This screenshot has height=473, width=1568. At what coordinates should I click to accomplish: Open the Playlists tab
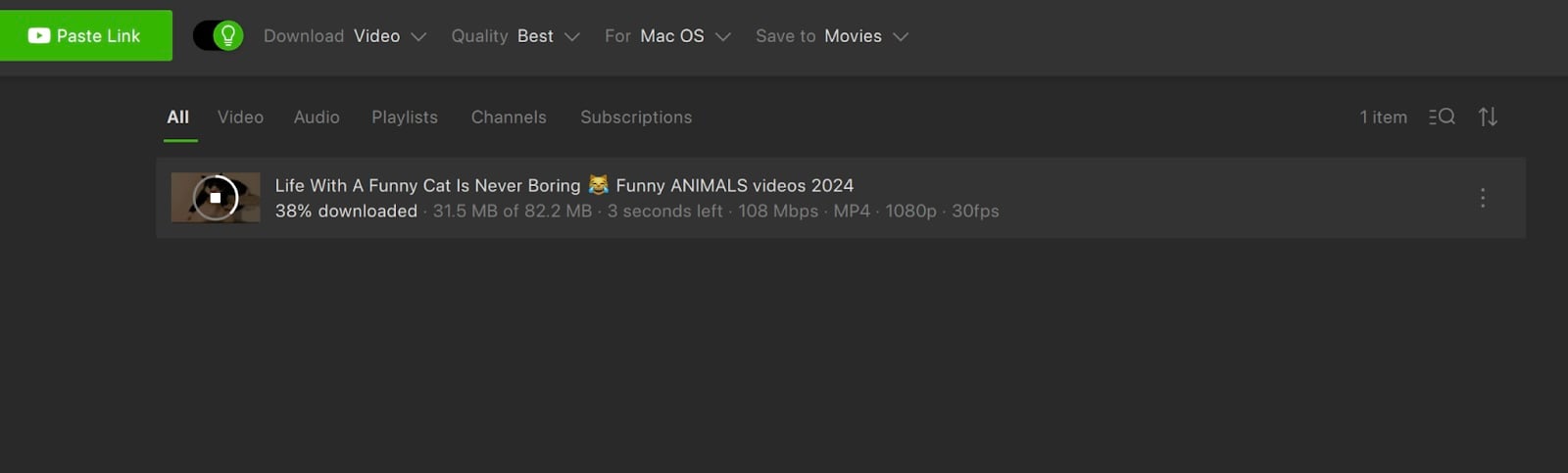405,118
